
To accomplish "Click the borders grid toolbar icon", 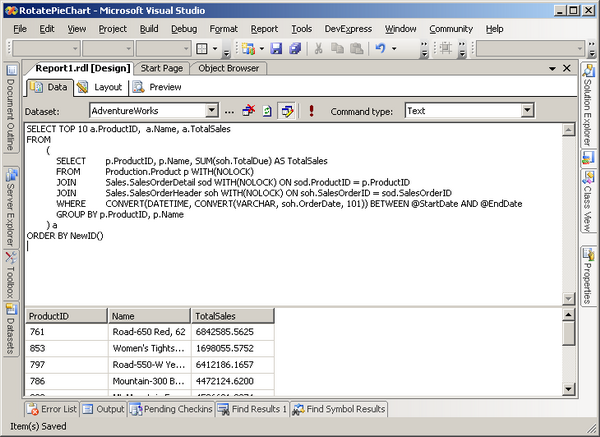I will [x=202, y=49].
